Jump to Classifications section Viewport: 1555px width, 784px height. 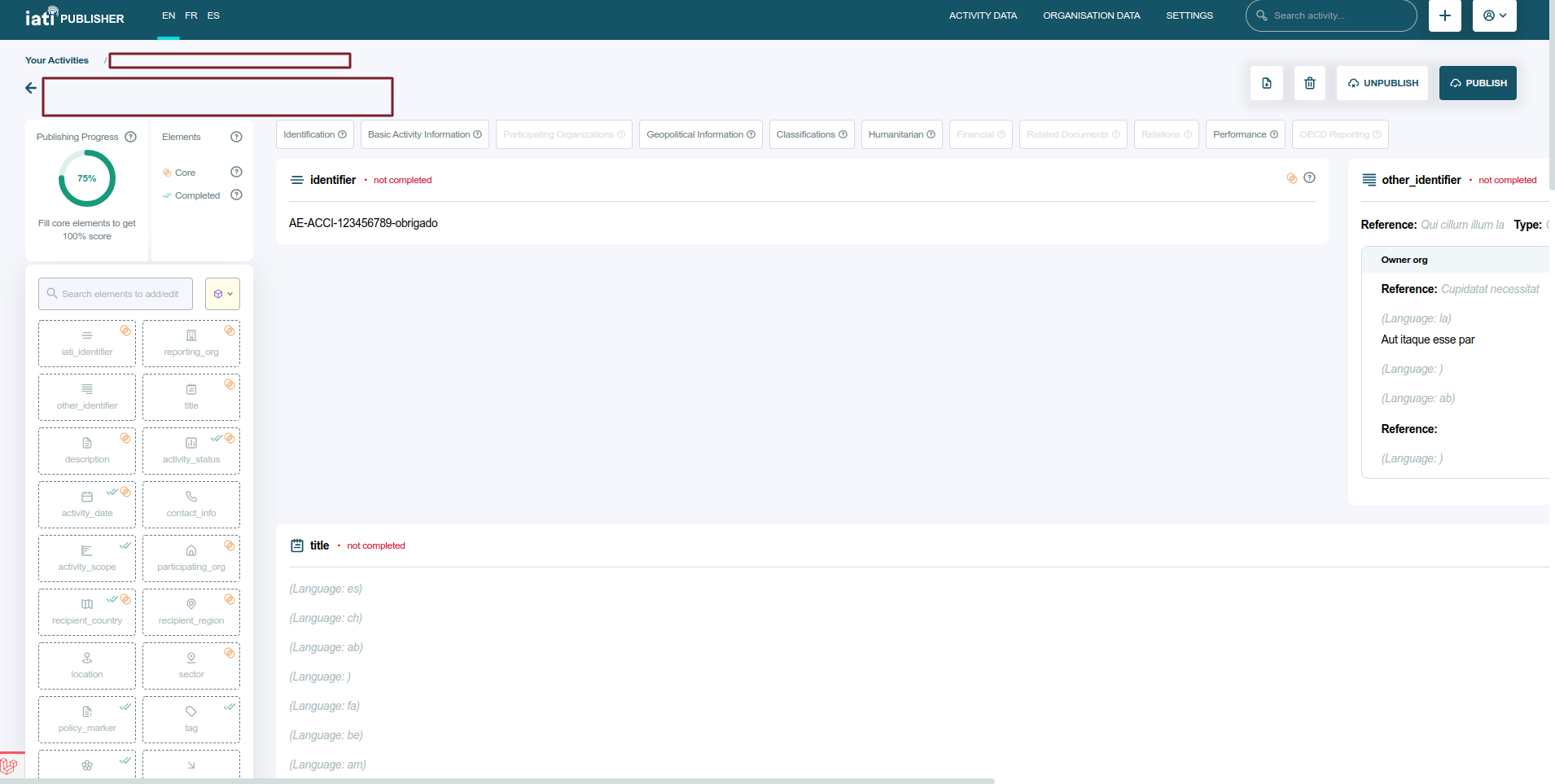(812, 134)
